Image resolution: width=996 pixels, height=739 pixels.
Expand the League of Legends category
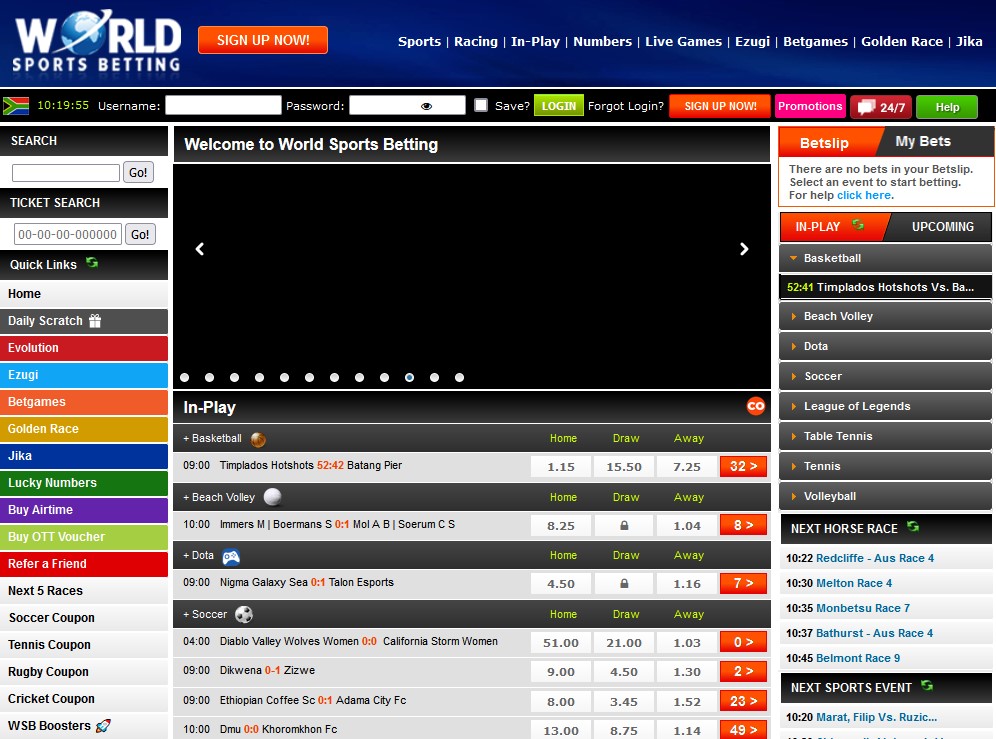click(885, 406)
